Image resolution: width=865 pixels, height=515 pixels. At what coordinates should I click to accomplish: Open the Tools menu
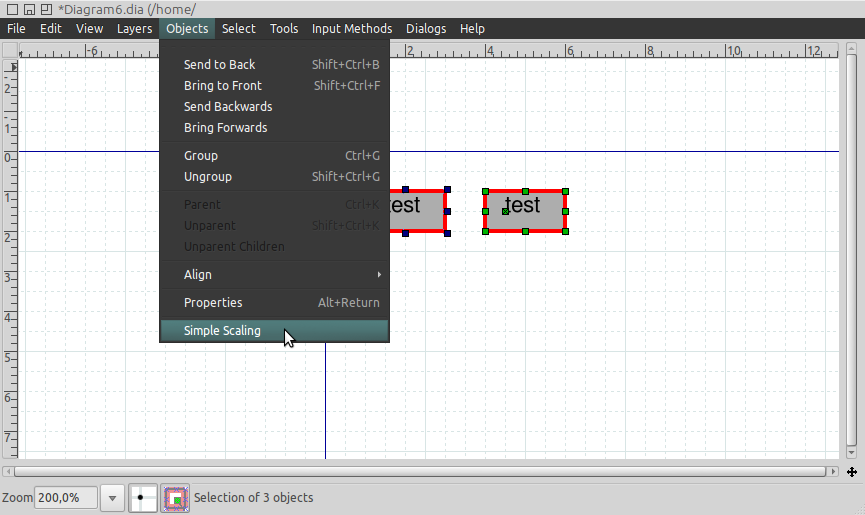click(x=284, y=29)
